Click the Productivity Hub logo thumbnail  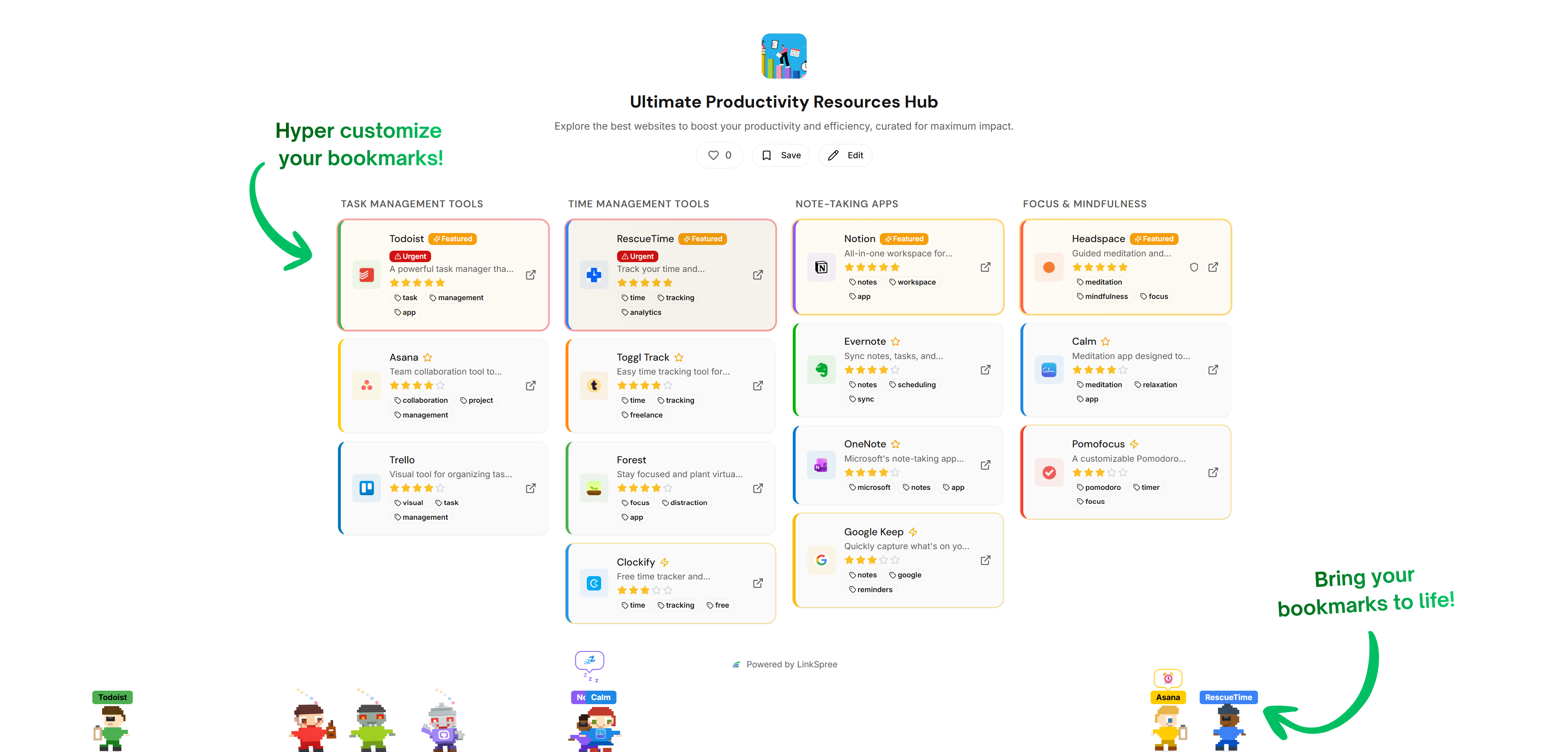coord(784,56)
